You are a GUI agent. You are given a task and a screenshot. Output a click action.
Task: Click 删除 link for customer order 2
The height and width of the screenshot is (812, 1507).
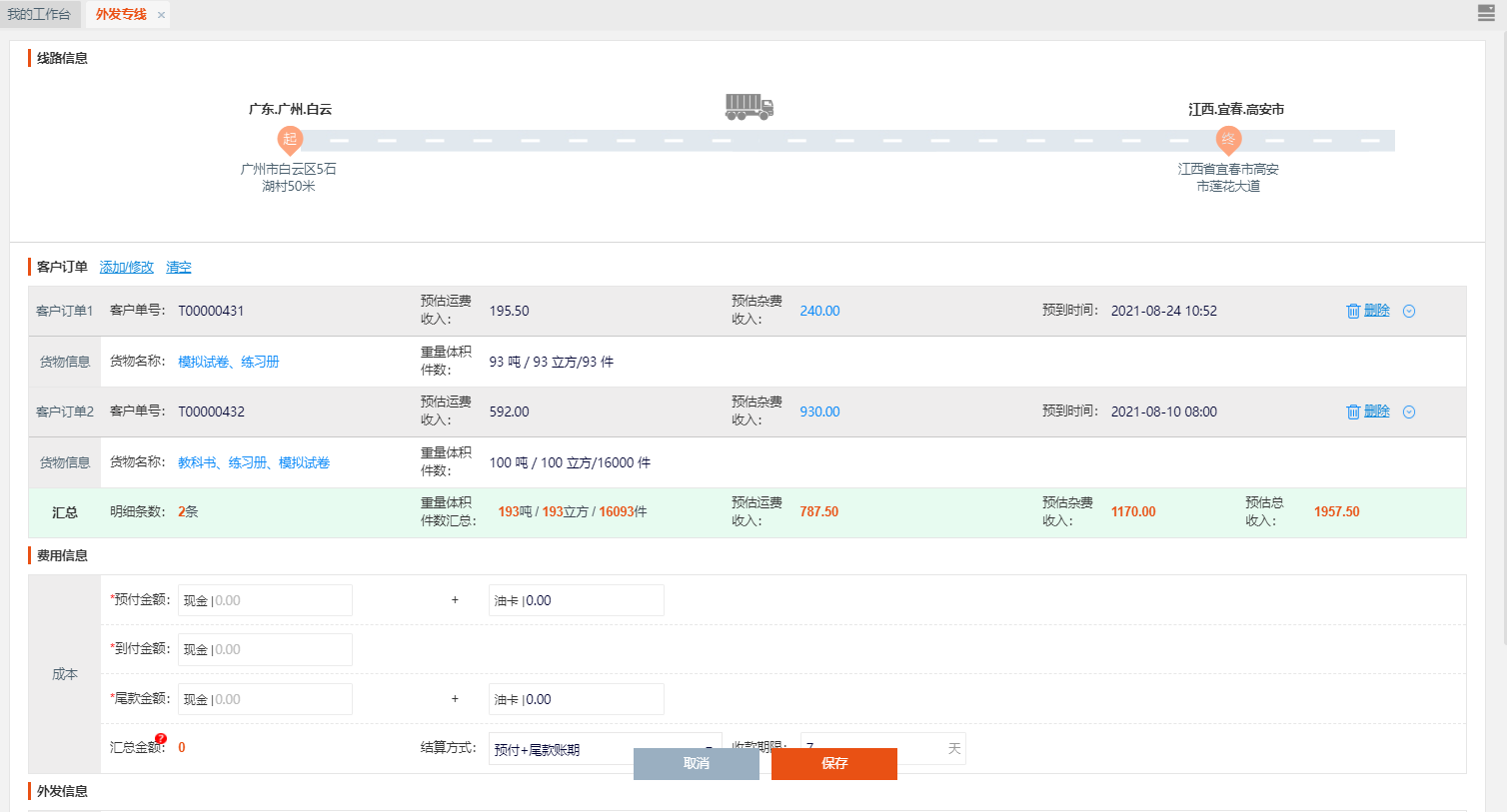tap(1377, 411)
